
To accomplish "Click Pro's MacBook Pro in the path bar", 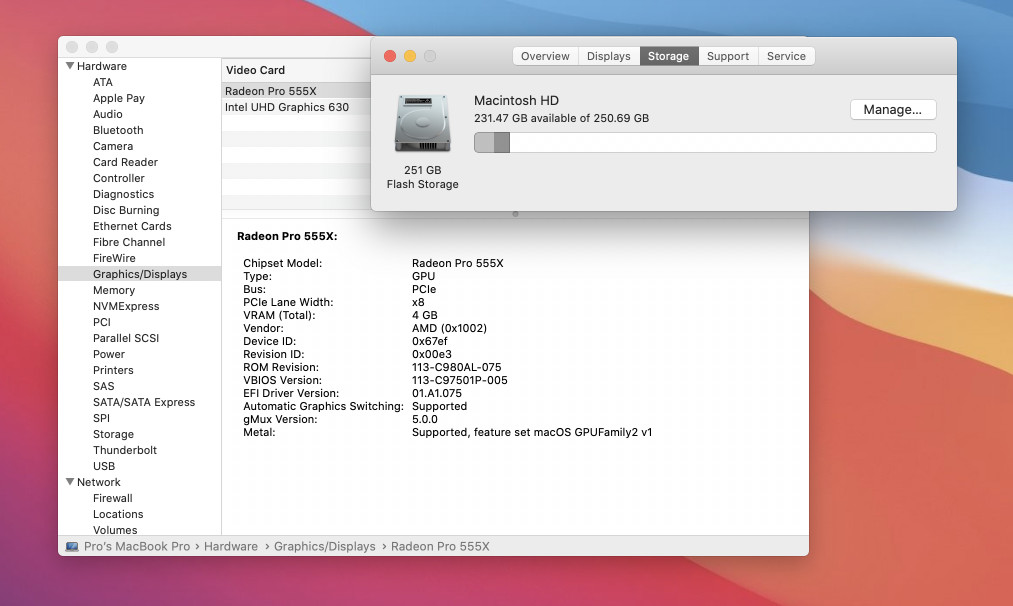I will pos(137,547).
